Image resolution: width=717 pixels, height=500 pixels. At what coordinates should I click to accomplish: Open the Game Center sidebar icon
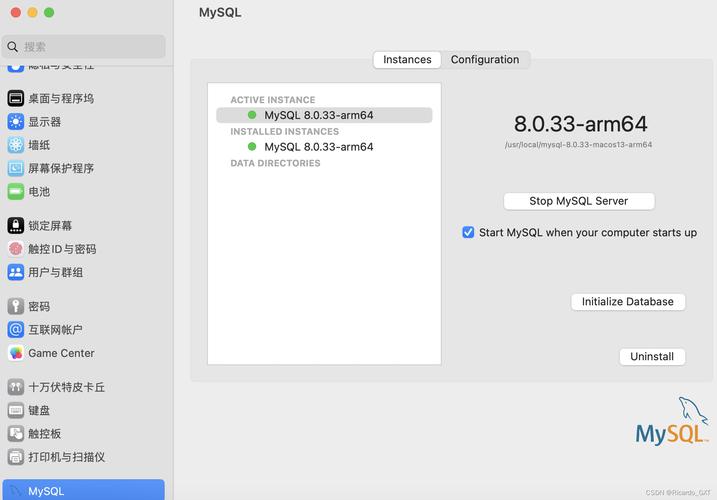(16, 353)
